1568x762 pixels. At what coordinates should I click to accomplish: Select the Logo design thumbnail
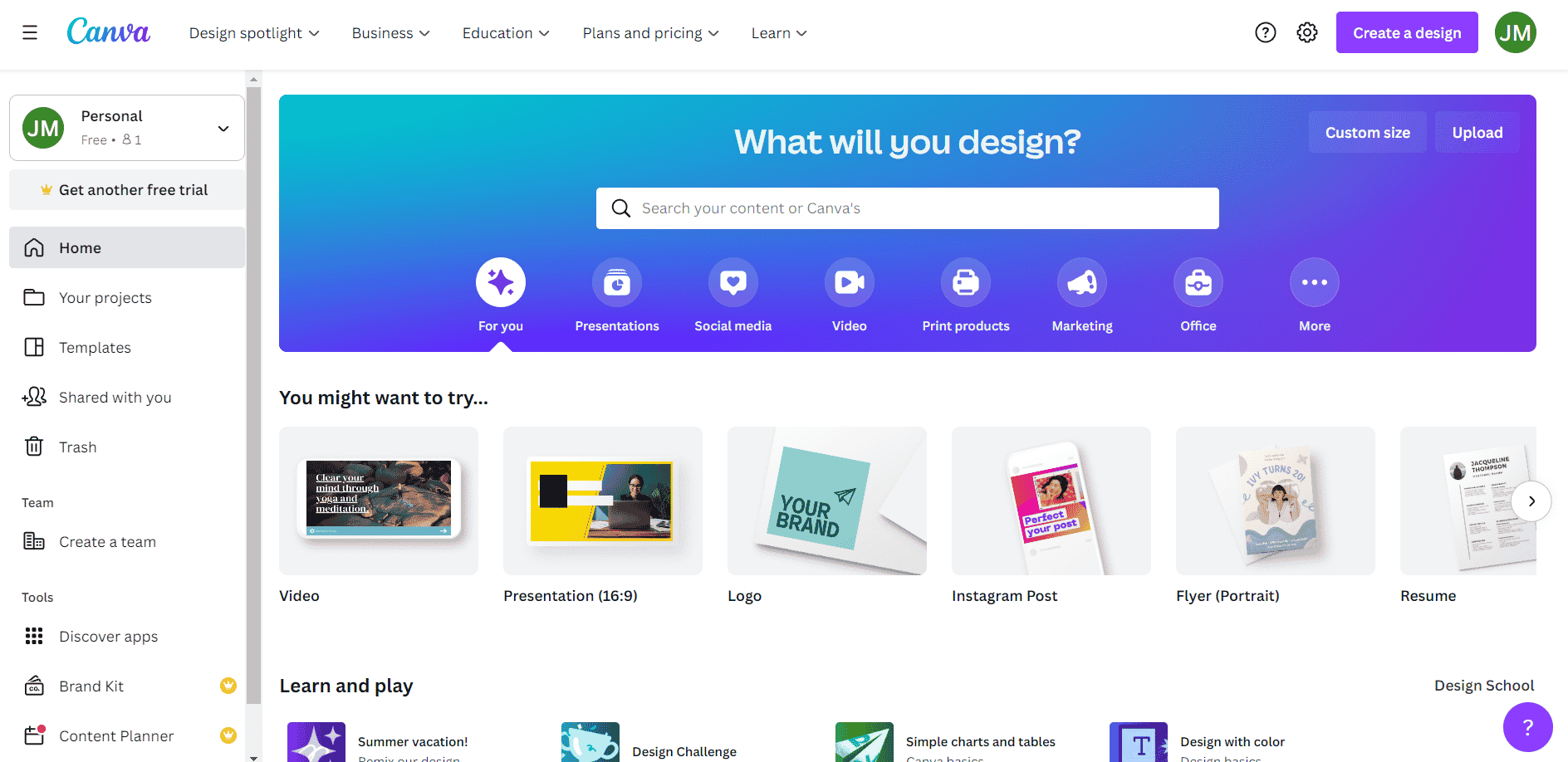coord(827,501)
